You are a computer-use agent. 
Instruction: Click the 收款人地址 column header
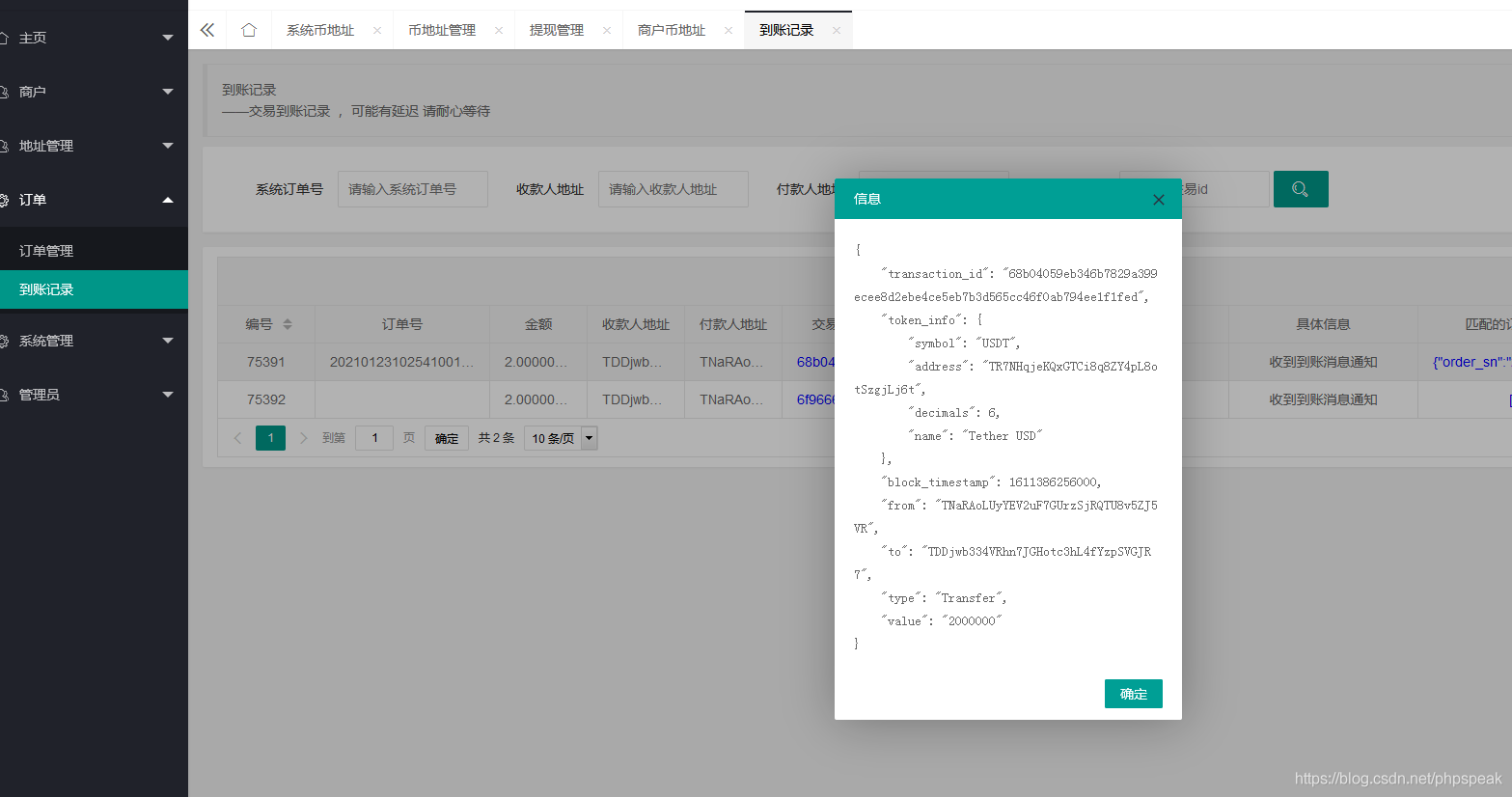tap(636, 324)
